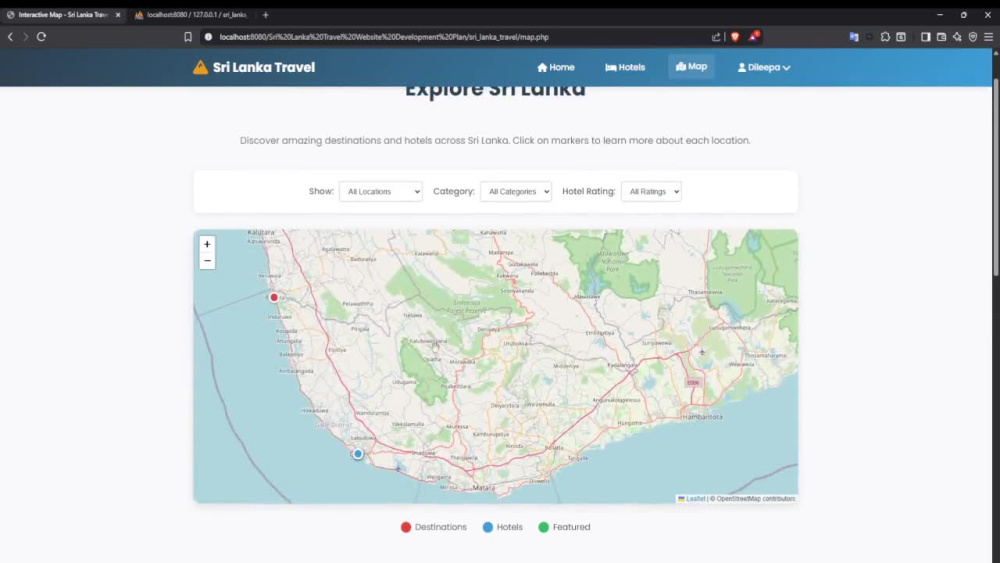Image resolution: width=1000 pixels, height=563 pixels.
Task: Click the page vertical scrollbar
Action: click(996, 179)
